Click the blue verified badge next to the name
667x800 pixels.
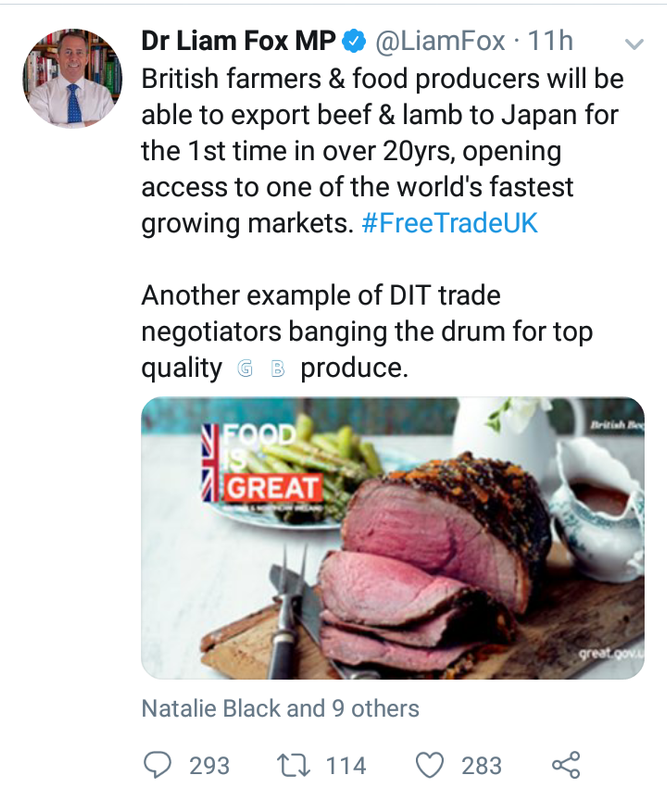click(x=350, y=41)
